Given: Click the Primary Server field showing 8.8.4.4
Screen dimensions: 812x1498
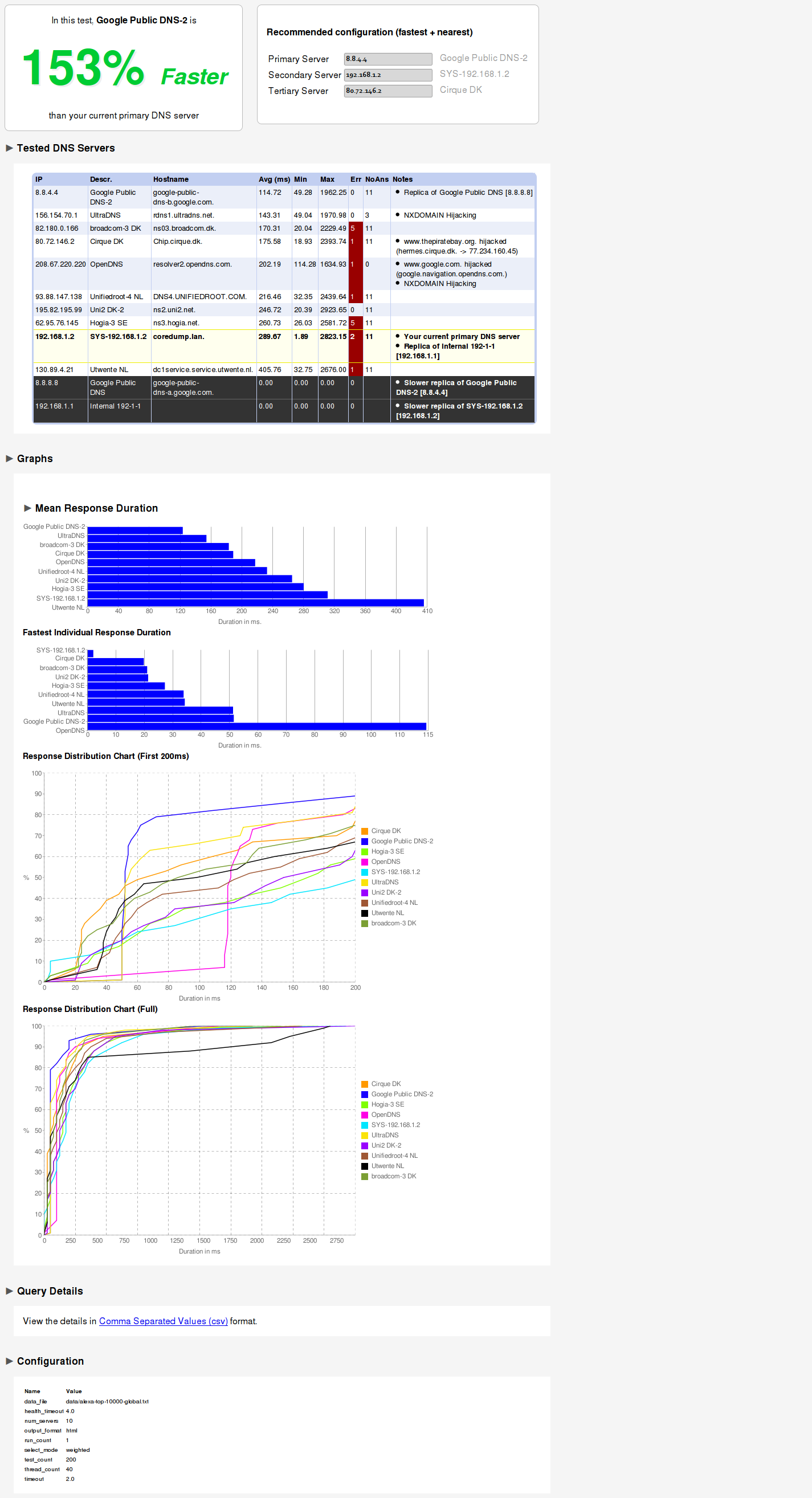Looking at the screenshot, I should pos(388,59).
